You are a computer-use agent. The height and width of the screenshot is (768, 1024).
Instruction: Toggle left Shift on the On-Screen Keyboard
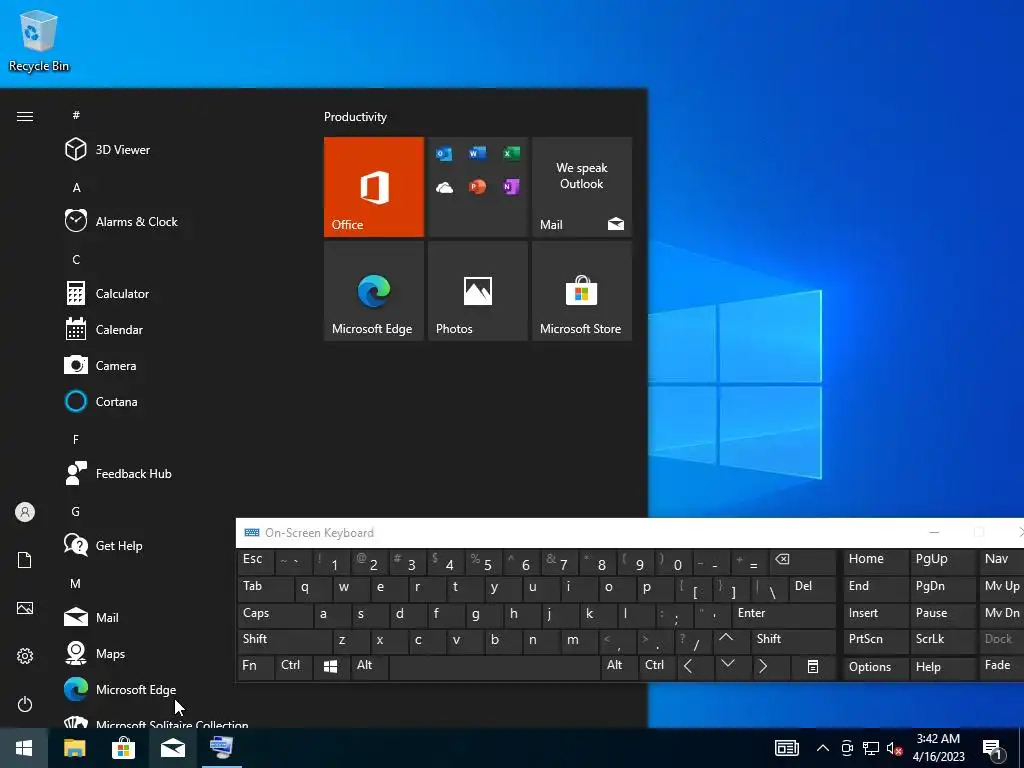285,640
